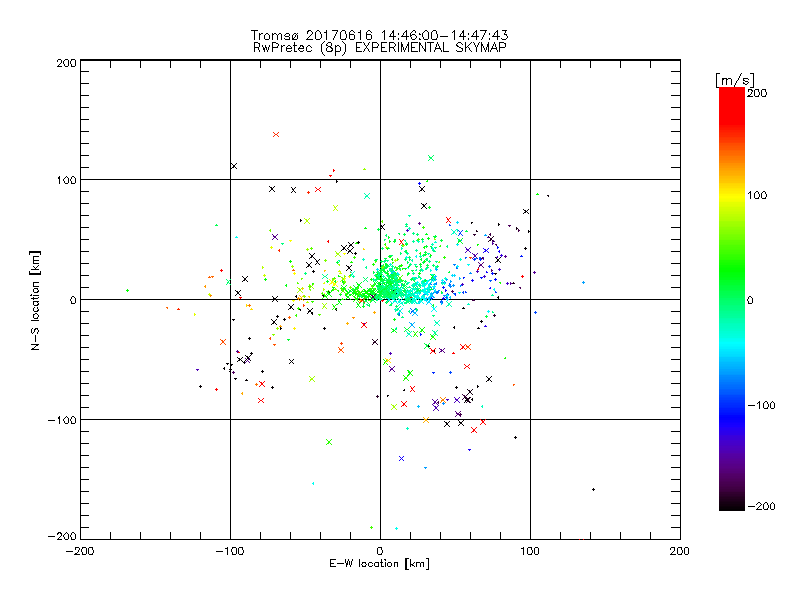Click the x-axis tick label '200'
The height and width of the screenshot is (600, 800).
(x=680, y=551)
